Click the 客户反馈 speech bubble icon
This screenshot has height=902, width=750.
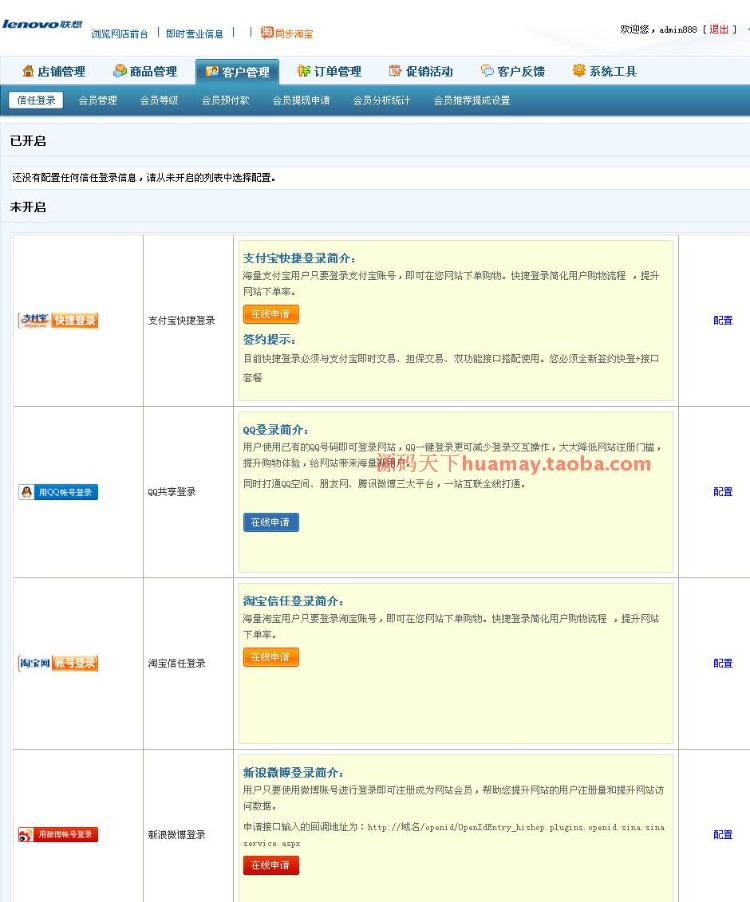pyautogui.click(x=487, y=71)
